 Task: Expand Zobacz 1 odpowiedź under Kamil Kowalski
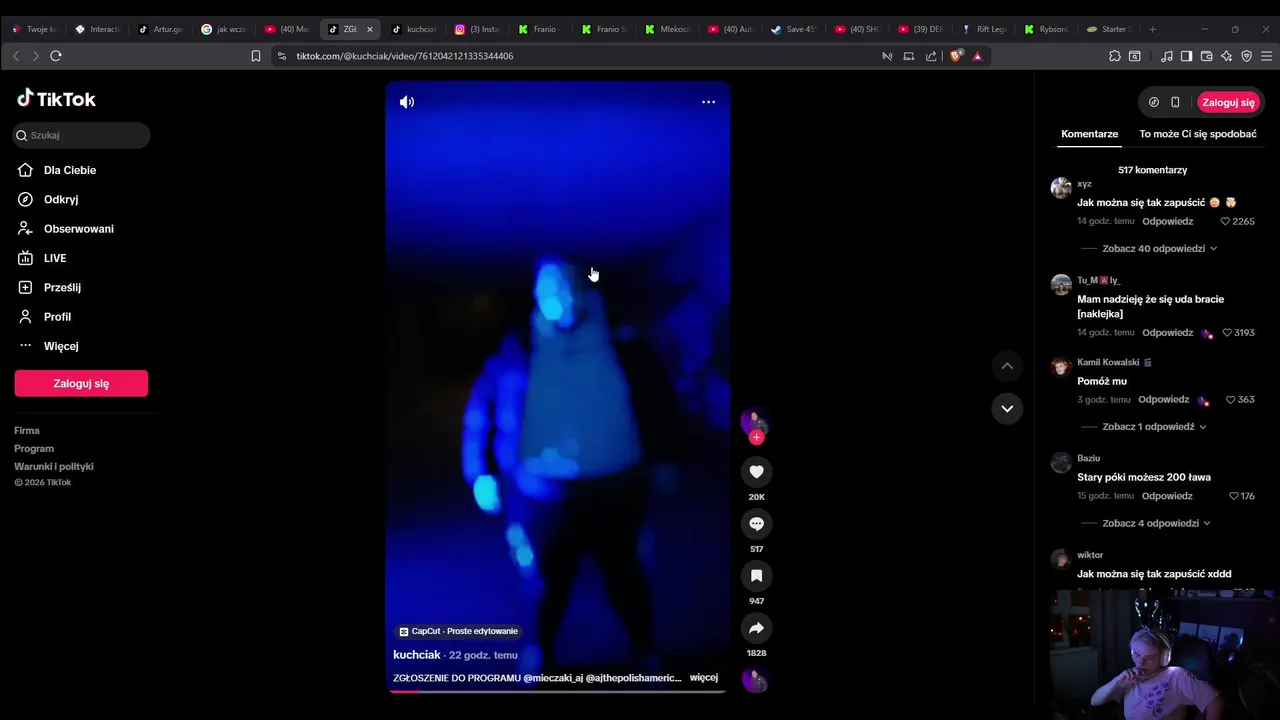click(x=1154, y=426)
